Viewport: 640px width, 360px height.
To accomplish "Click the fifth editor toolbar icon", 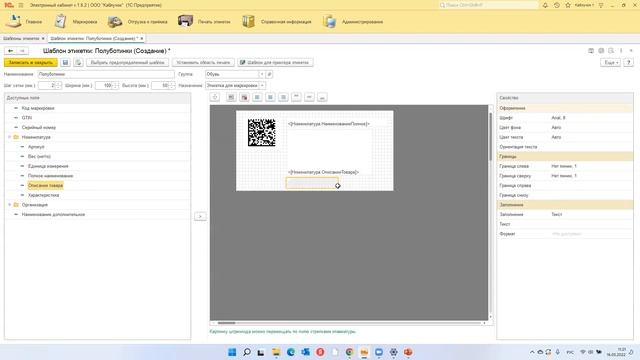I will [x=270, y=97].
